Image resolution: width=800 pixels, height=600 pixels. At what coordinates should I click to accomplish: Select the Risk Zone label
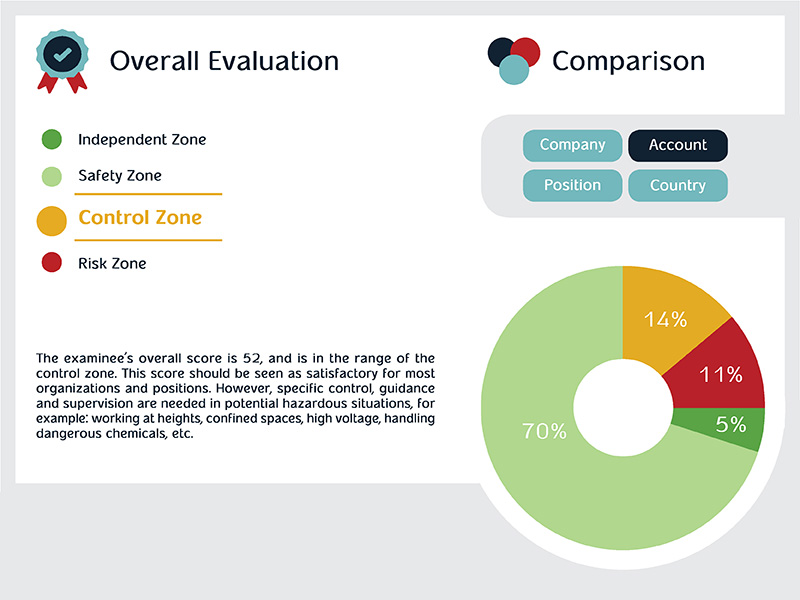point(112,264)
